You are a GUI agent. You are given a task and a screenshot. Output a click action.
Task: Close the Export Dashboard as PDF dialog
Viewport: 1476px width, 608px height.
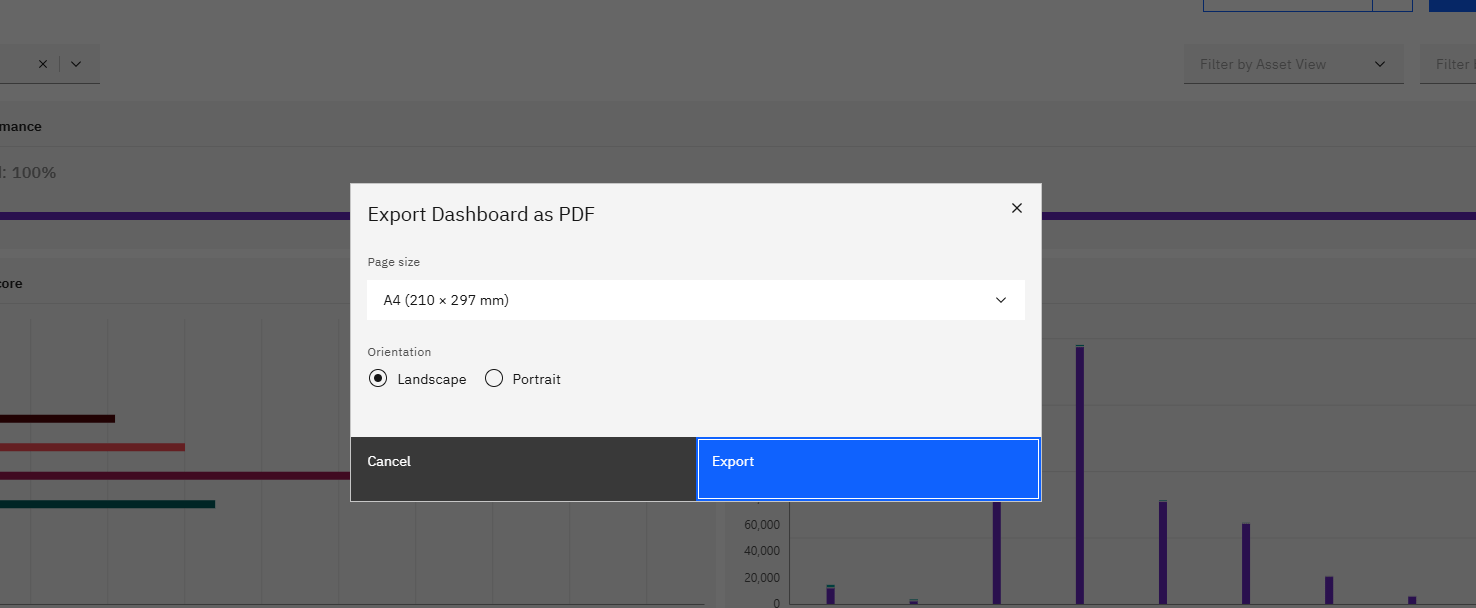(1017, 208)
